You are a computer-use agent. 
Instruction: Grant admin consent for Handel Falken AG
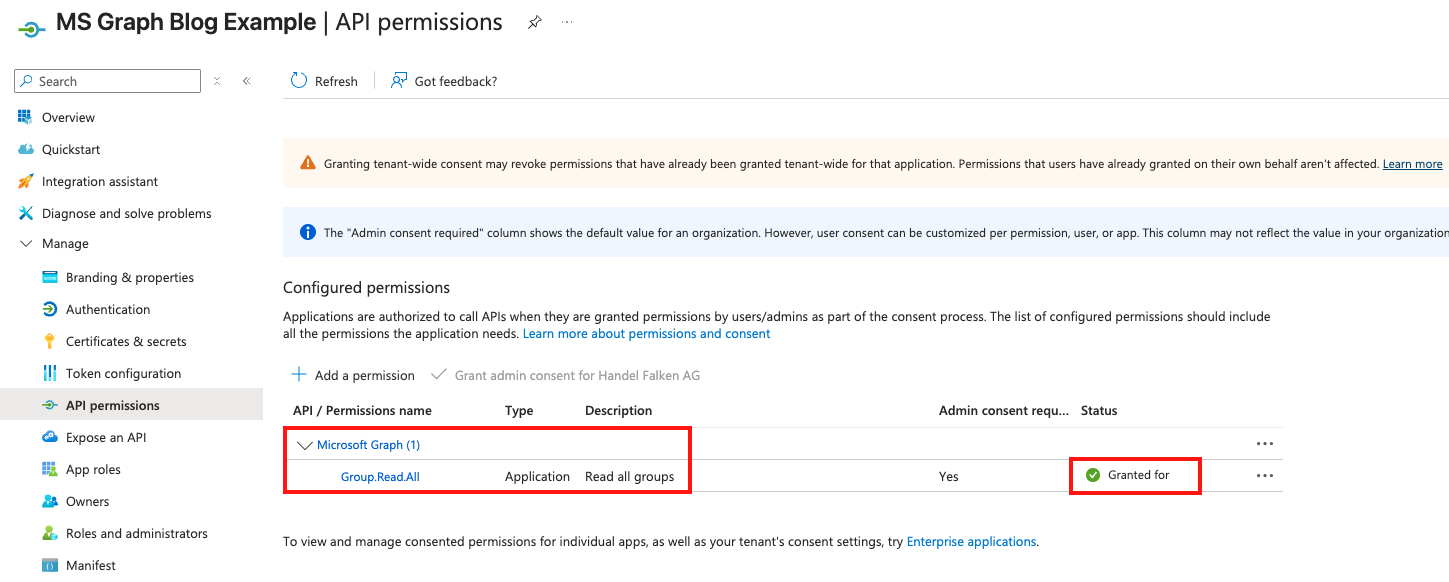565,375
